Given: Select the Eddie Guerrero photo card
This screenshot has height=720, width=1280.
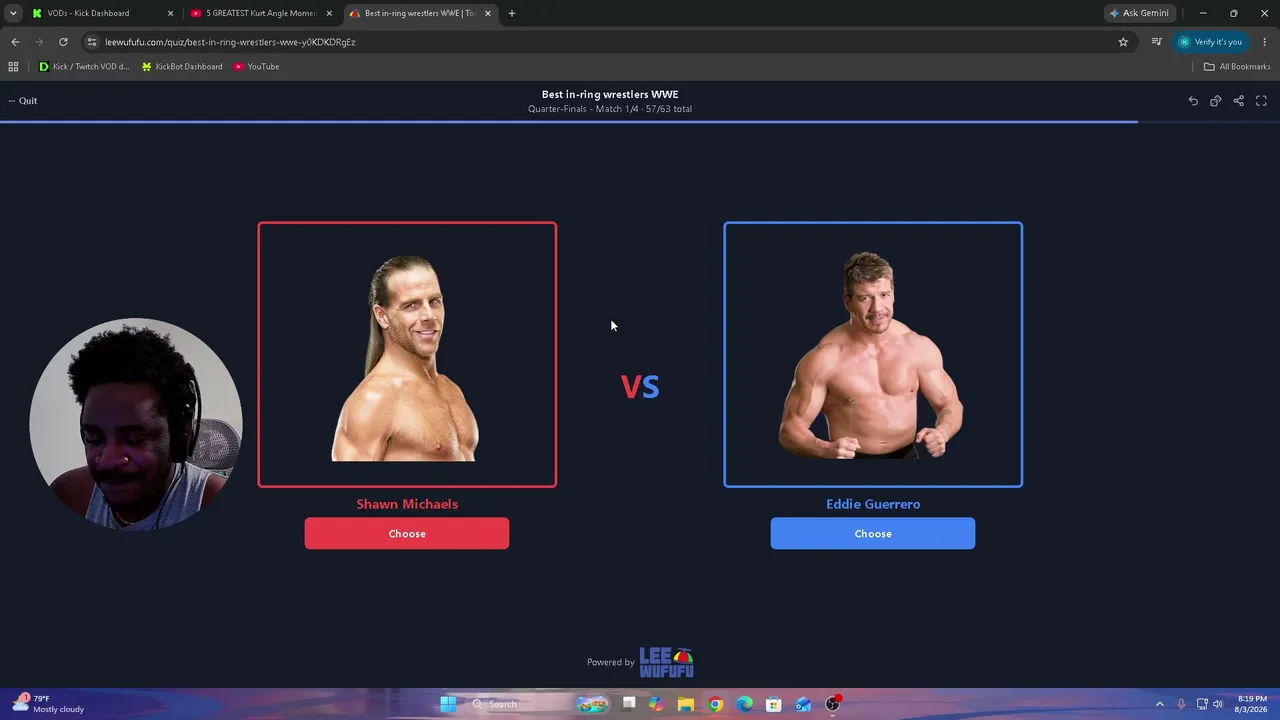Looking at the screenshot, I should click(x=873, y=355).
